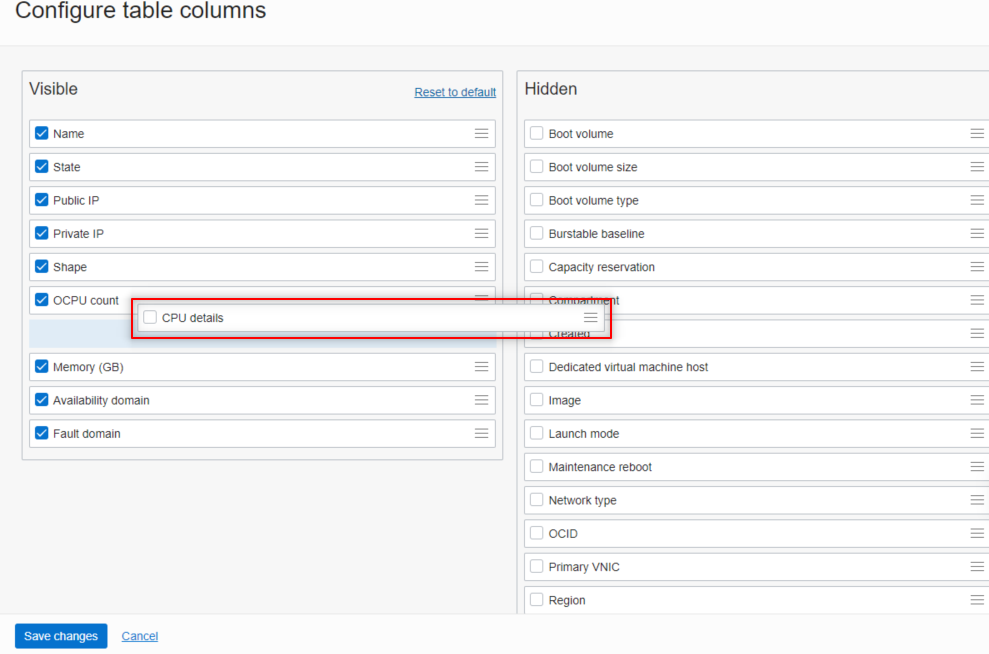Grab the drag handle next to Boot volume
The image size is (989, 654).
(x=977, y=133)
